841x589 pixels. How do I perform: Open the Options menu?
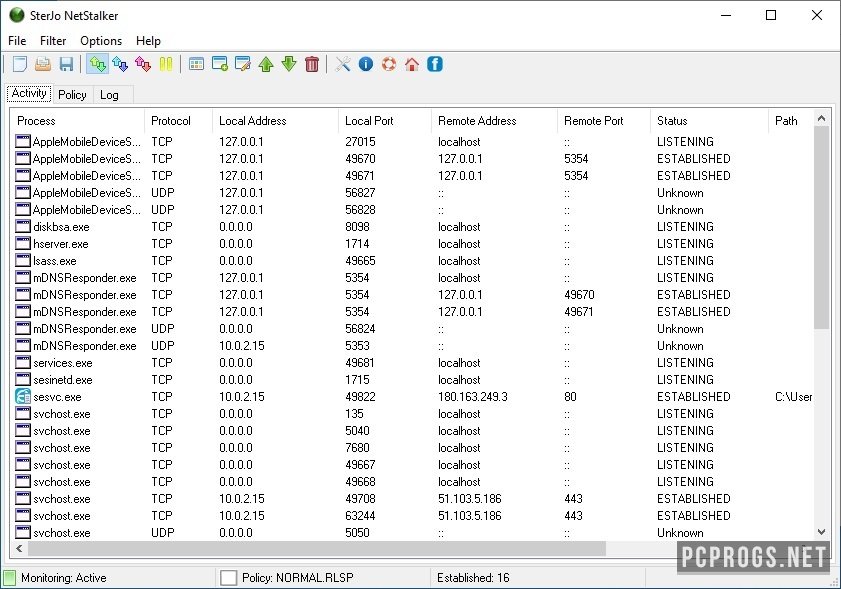click(x=101, y=41)
